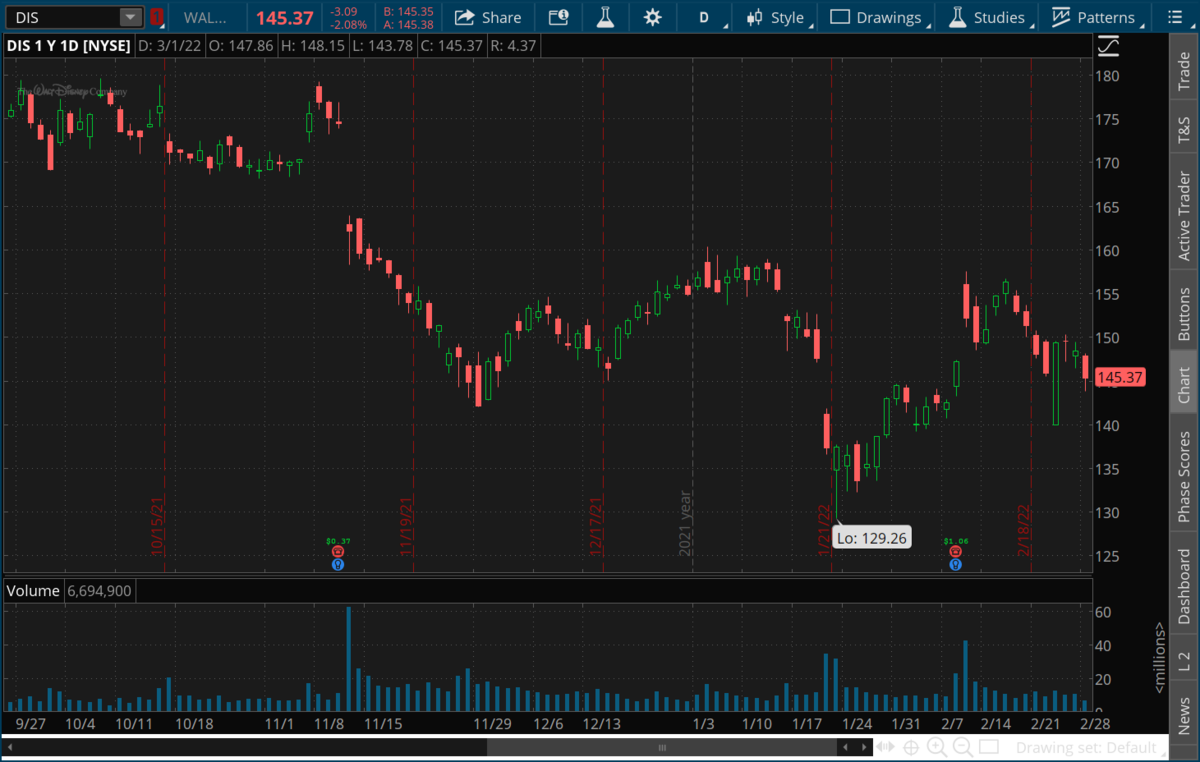This screenshot has width=1200, height=762.
Task: Open the quick quote clipboard icon
Action: click(x=559, y=17)
